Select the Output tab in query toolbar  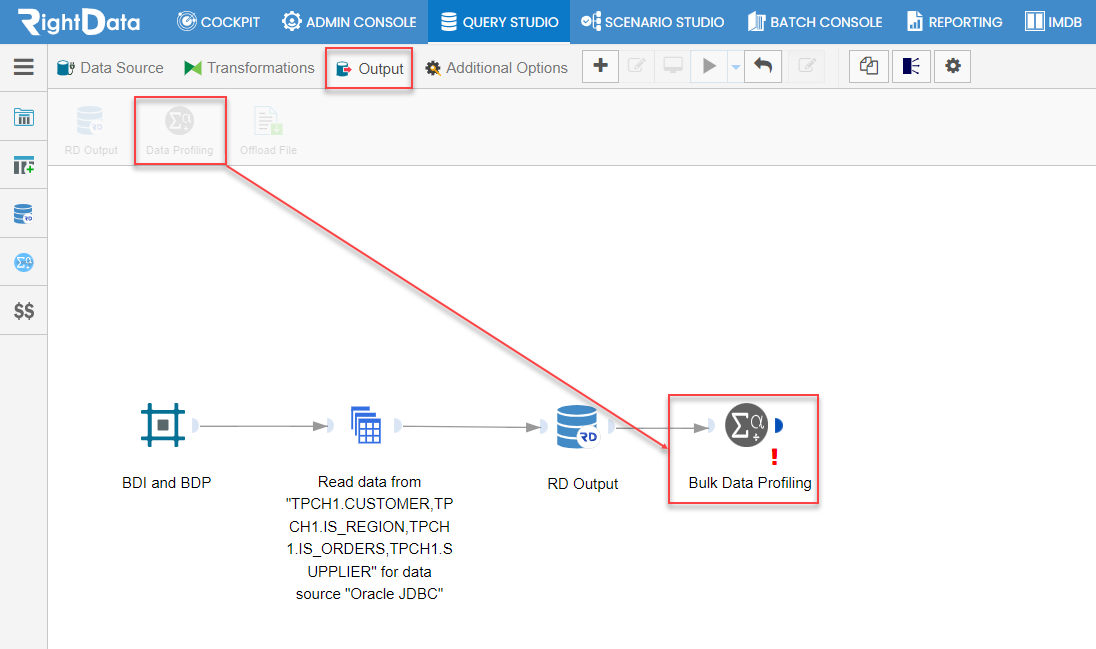point(369,68)
